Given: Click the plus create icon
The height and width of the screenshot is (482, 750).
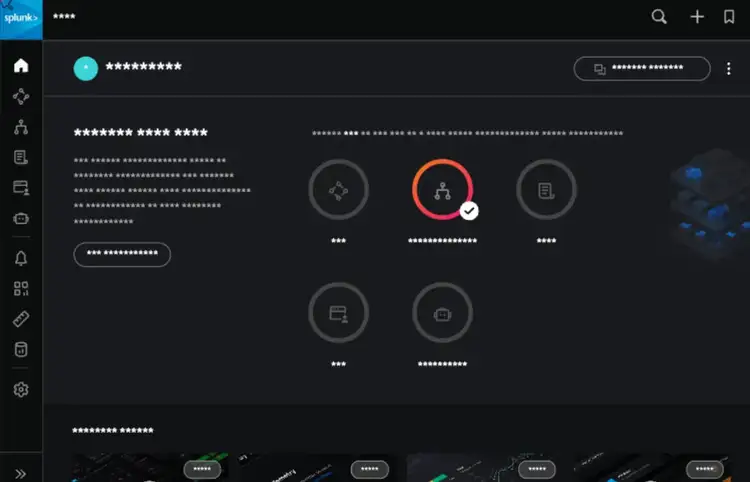Looking at the screenshot, I should (x=697, y=17).
